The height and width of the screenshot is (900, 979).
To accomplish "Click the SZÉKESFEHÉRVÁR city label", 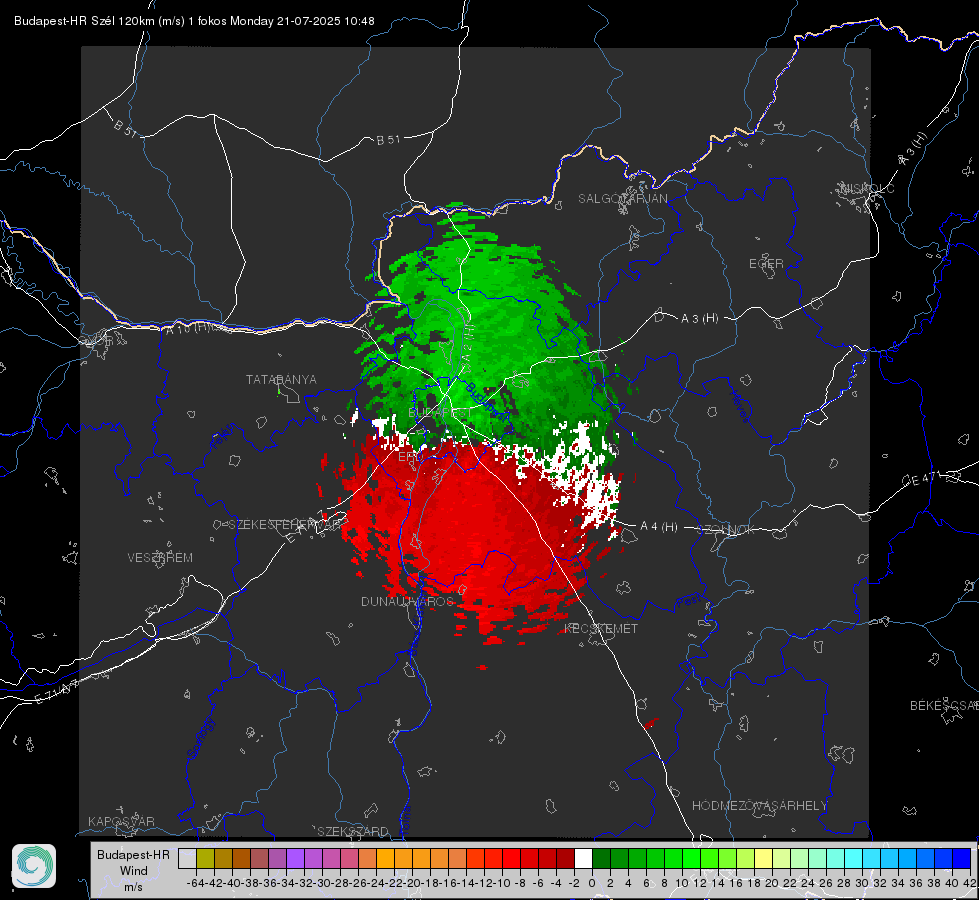I will point(287,525).
